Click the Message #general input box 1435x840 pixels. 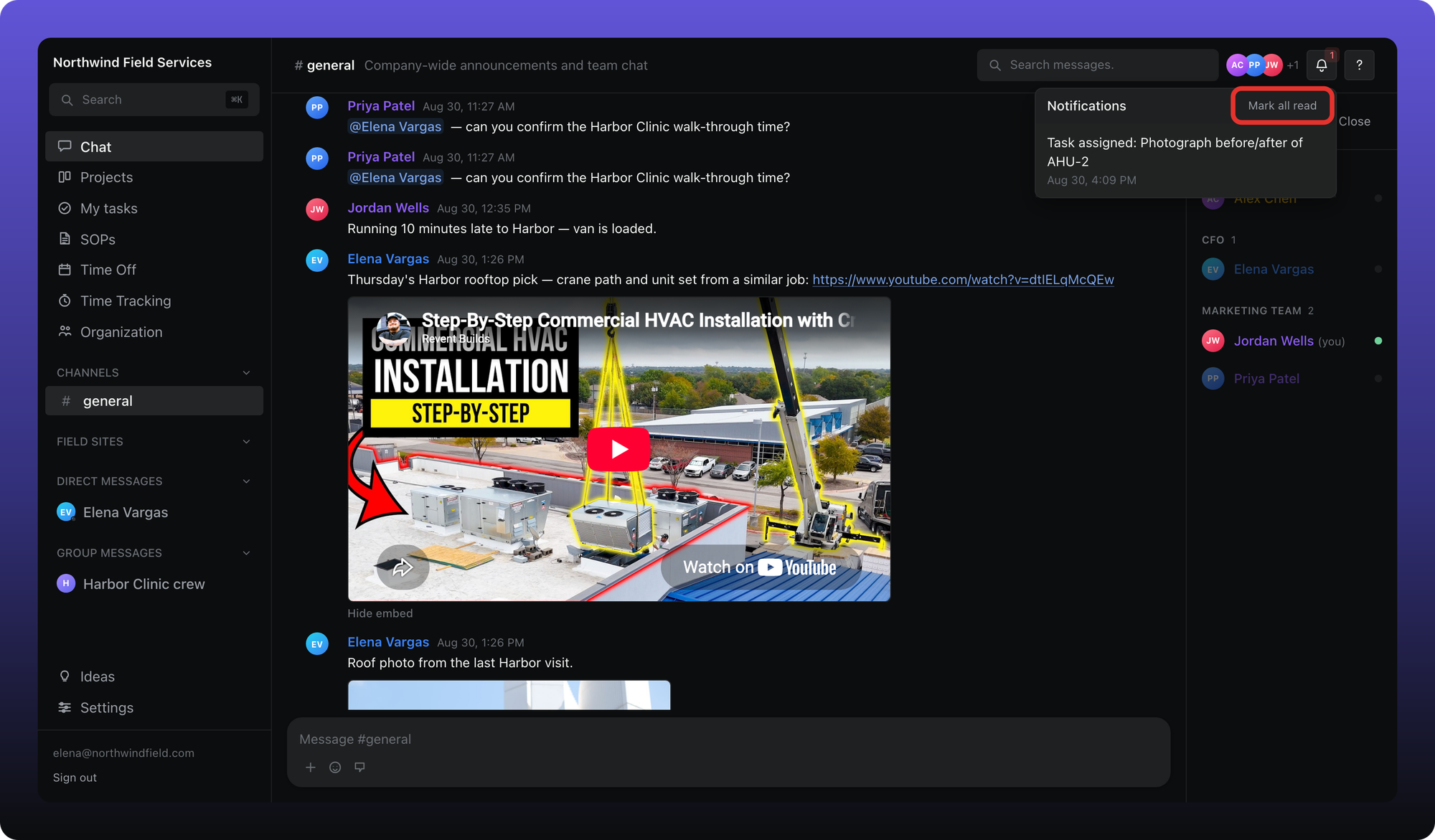click(728, 739)
